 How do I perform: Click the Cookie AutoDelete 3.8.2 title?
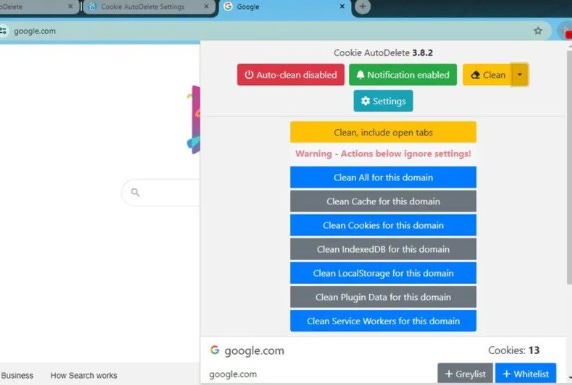[383, 53]
